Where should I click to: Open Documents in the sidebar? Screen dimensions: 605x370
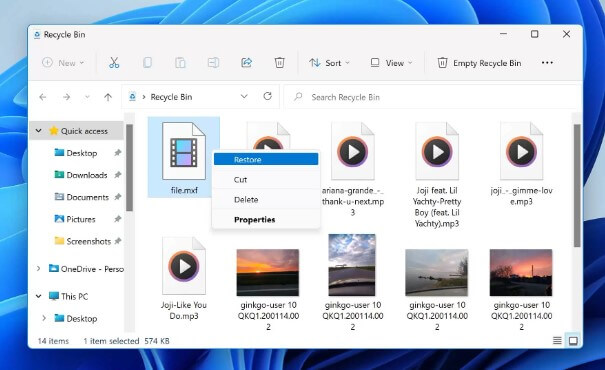click(88, 197)
